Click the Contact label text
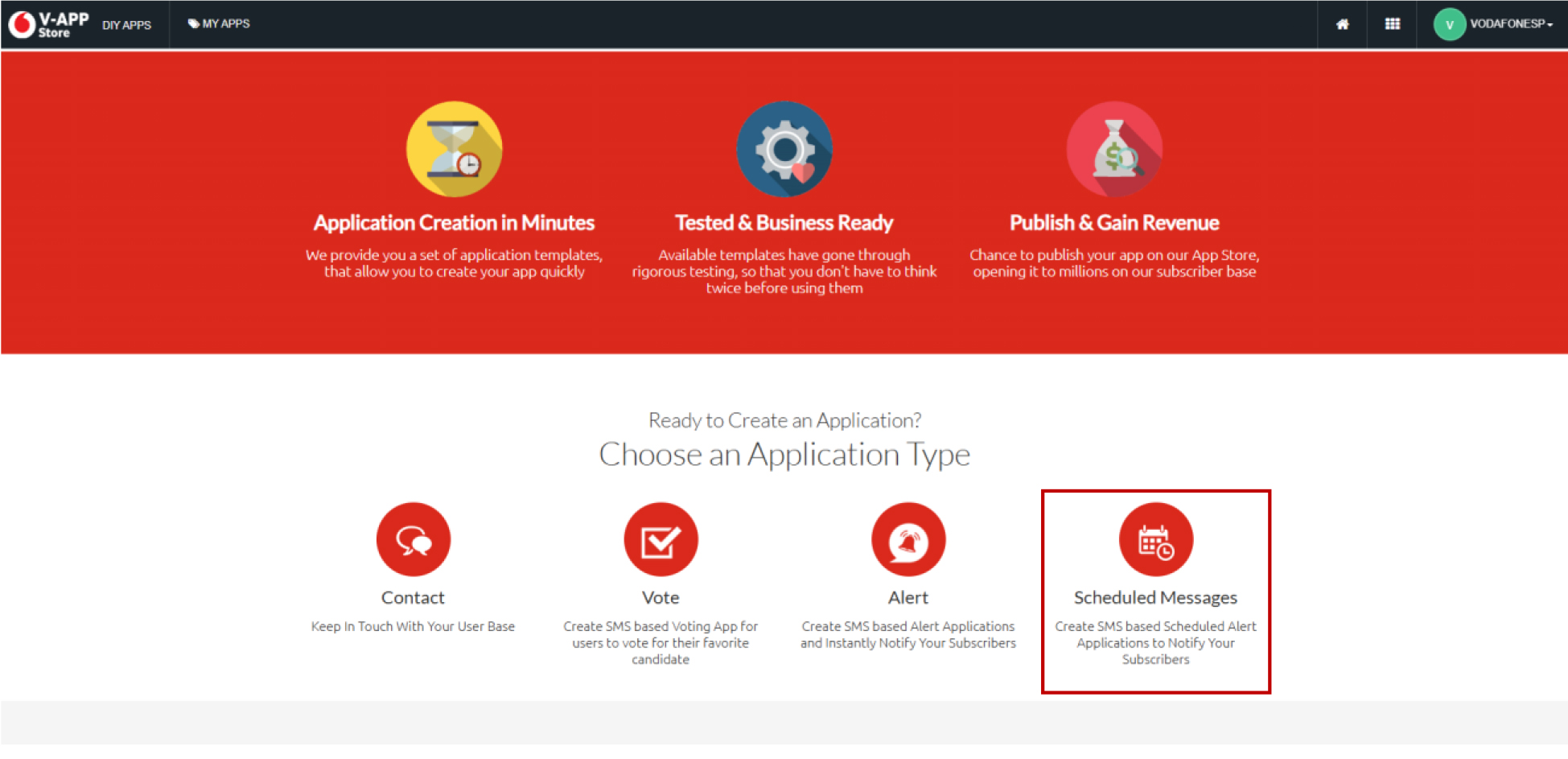Screen dimensions: 1568x759 coord(413,597)
